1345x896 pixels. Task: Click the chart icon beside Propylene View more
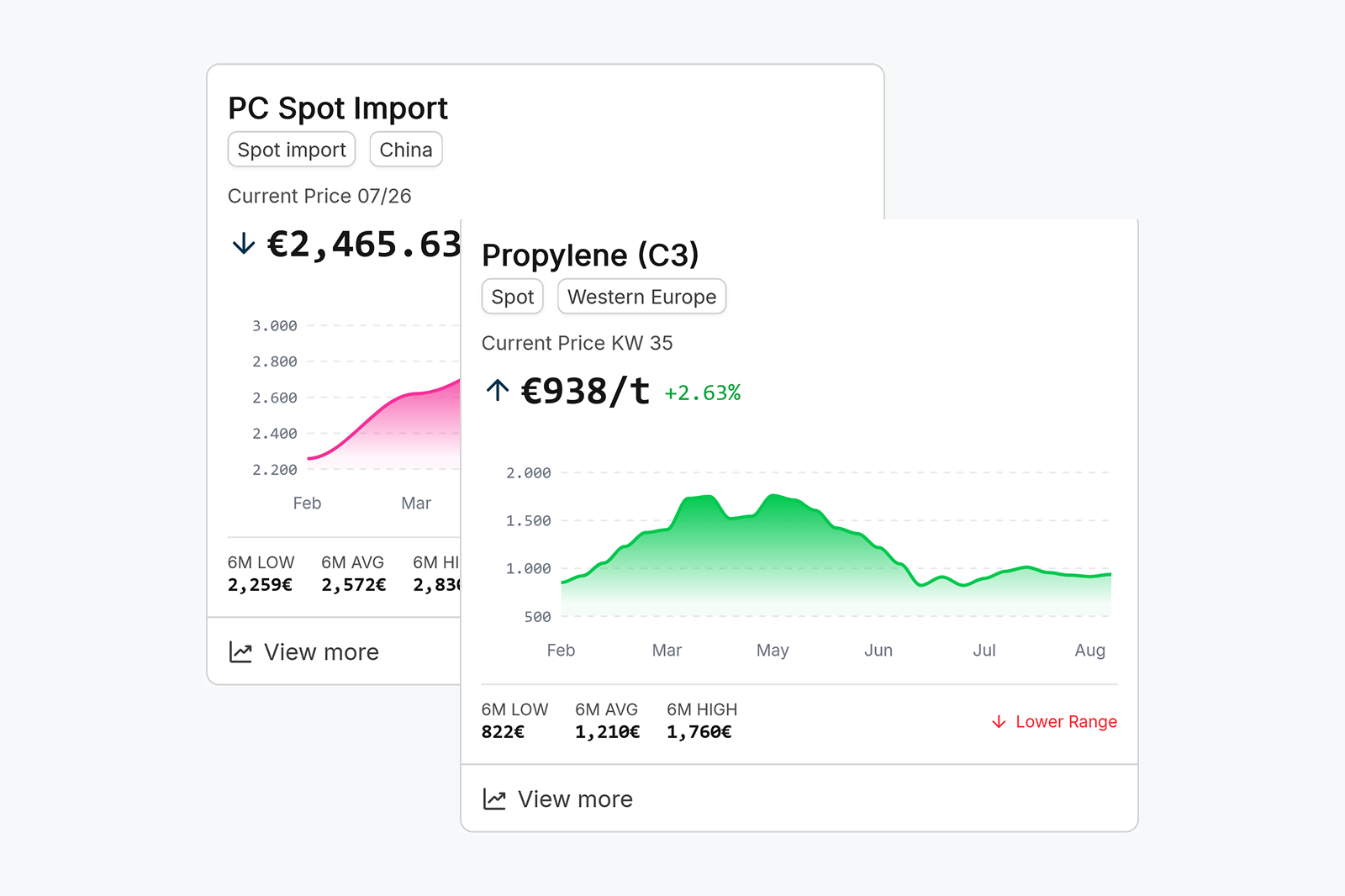click(494, 799)
